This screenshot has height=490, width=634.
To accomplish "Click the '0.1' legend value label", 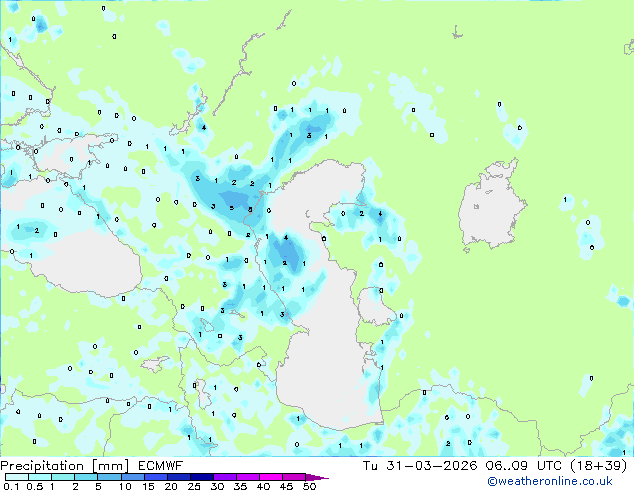I will [x=12, y=486].
